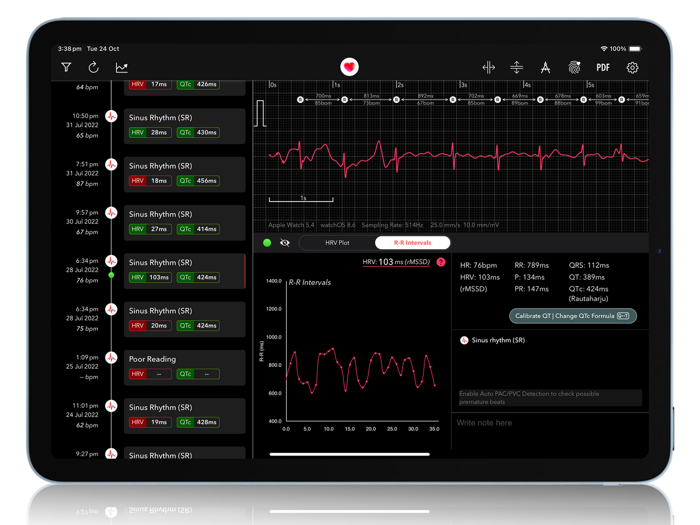Viewport: 700px width, 525px height.
Task: Check the Wi-Fi status icon
Action: click(x=604, y=49)
